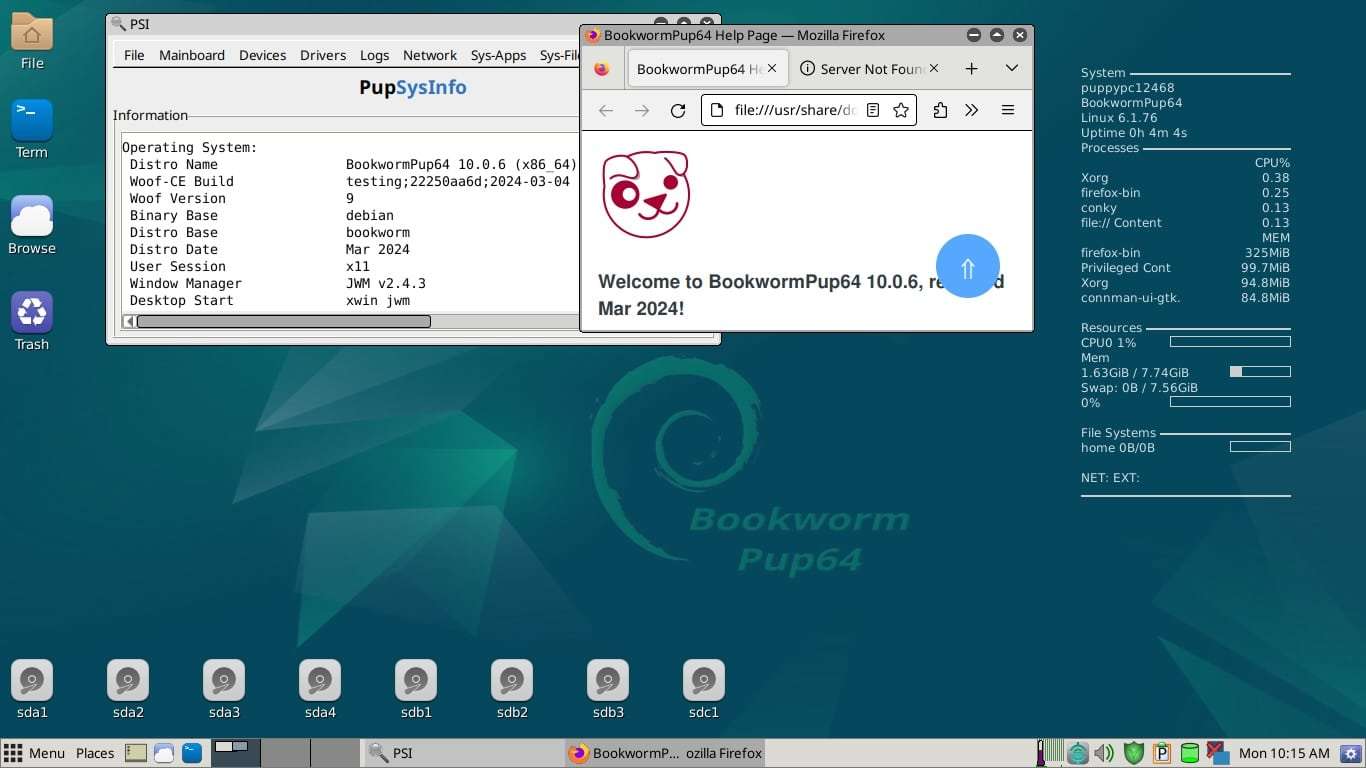Open the Firefox hamburger menu
The height and width of the screenshot is (768, 1366).
pyautogui.click(x=1008, y=110)
